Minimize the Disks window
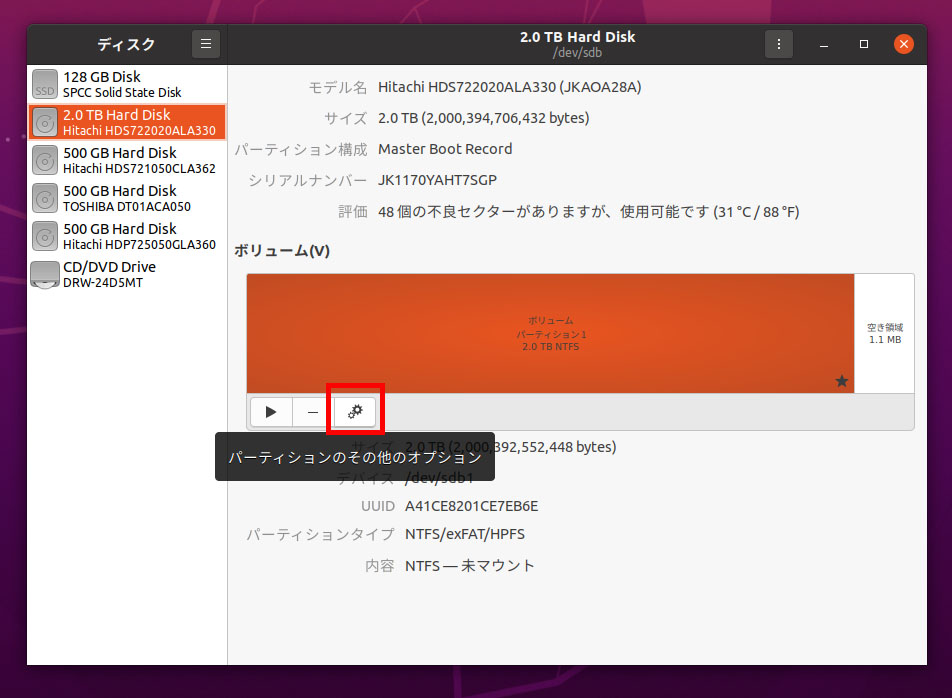This screenshot has width=952, height=698. click(824, 44)
